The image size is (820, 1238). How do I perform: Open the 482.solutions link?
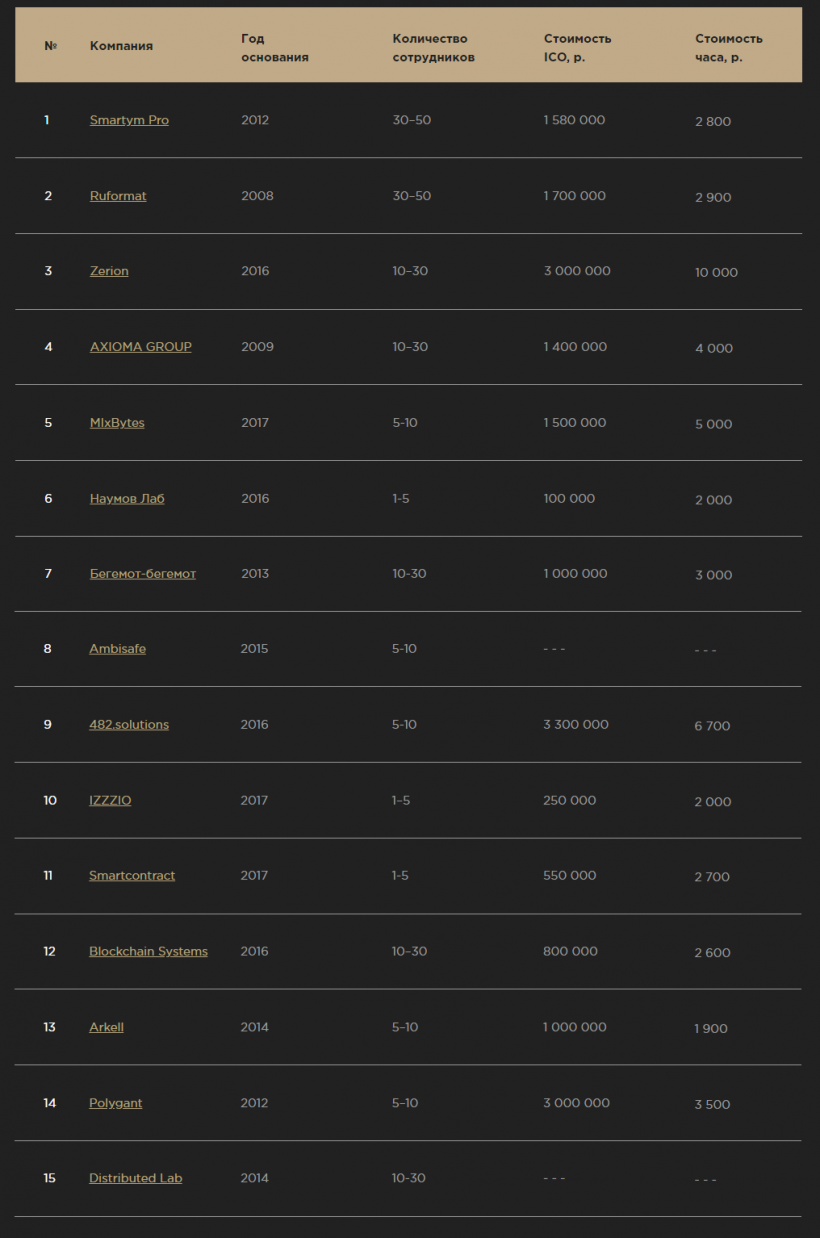[x=129, y=725]
